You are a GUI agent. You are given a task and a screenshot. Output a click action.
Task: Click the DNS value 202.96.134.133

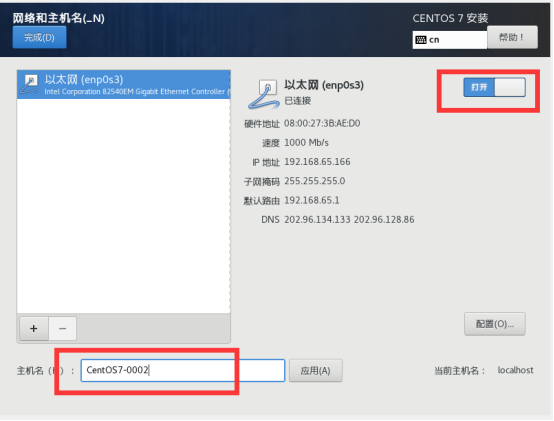tap(317, 220)
